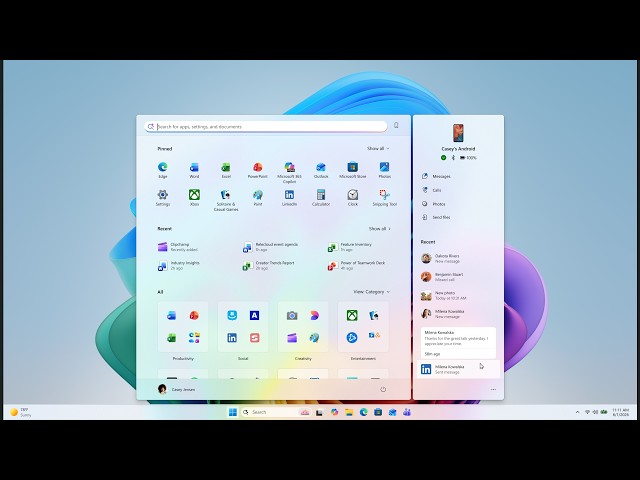Open the three-dot menu in phone panel
The width and height of the screenshot is (640, 480).
click(x=493, y=389)
